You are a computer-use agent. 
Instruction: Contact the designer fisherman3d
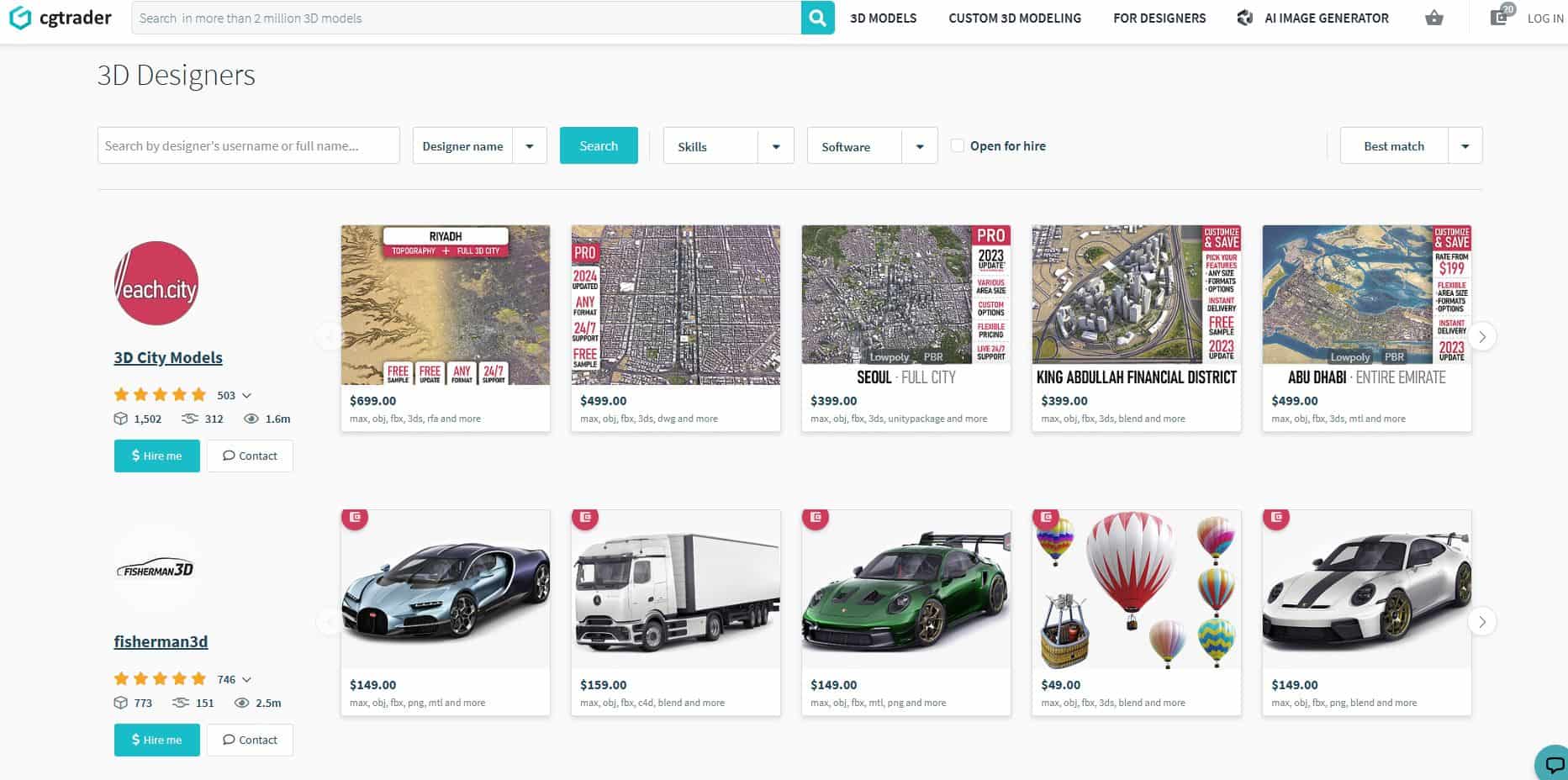(250, 740)
